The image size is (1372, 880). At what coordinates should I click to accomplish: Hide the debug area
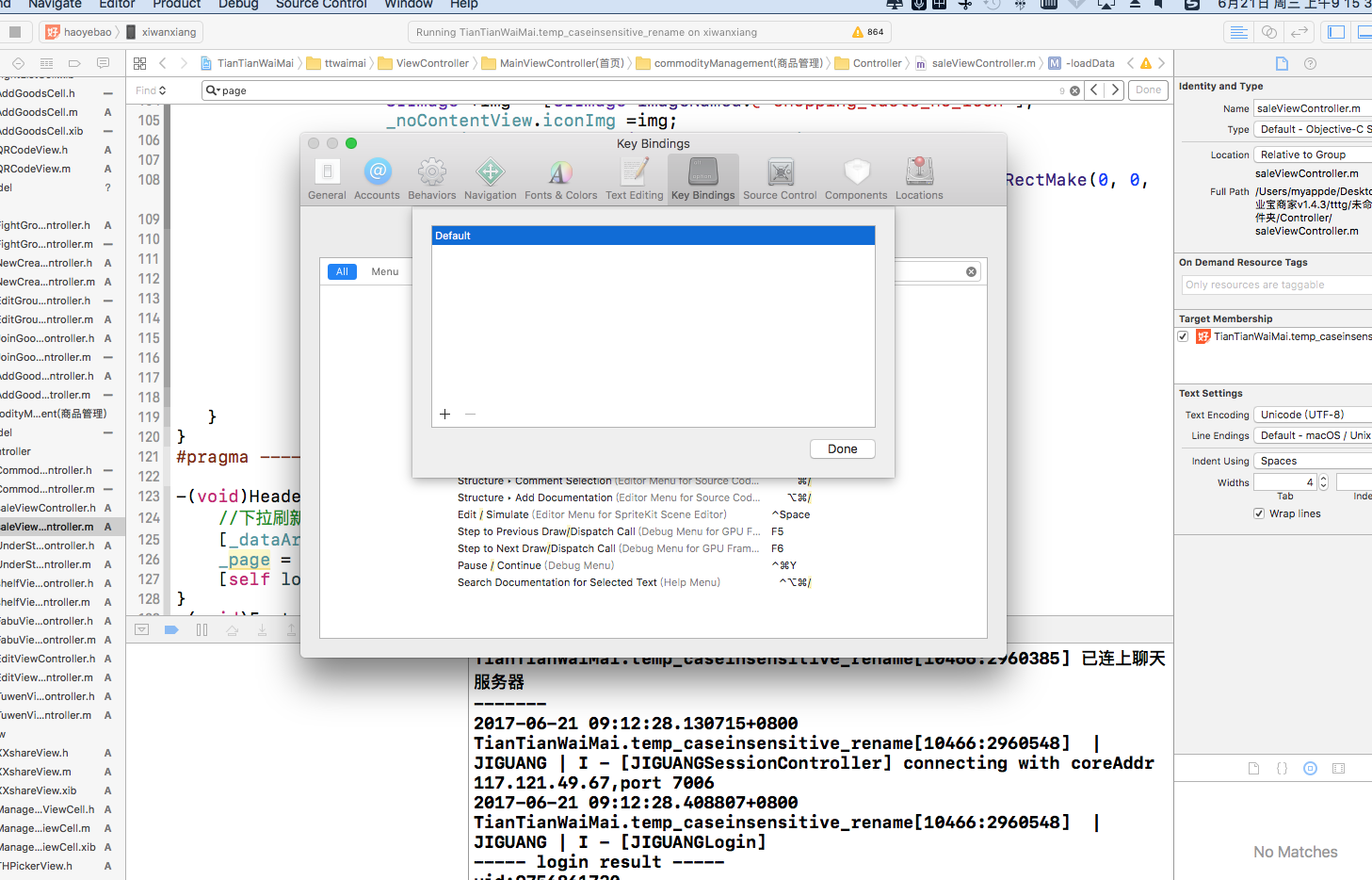click(141, 629)
